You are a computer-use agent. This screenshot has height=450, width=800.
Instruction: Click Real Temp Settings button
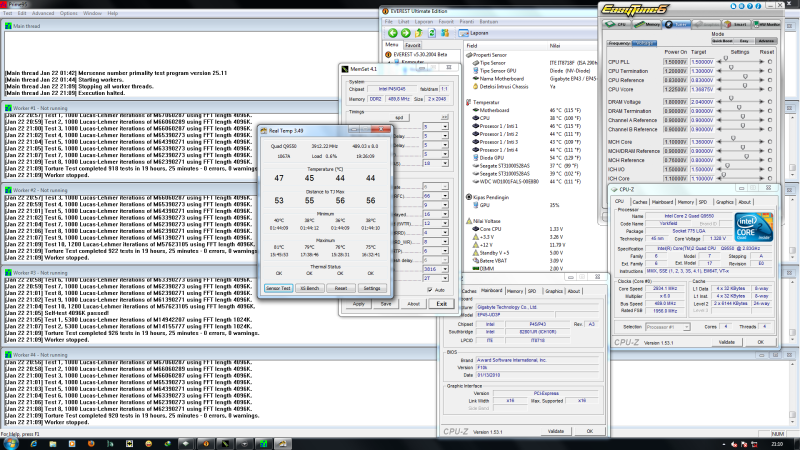click(x=372, y=288)
